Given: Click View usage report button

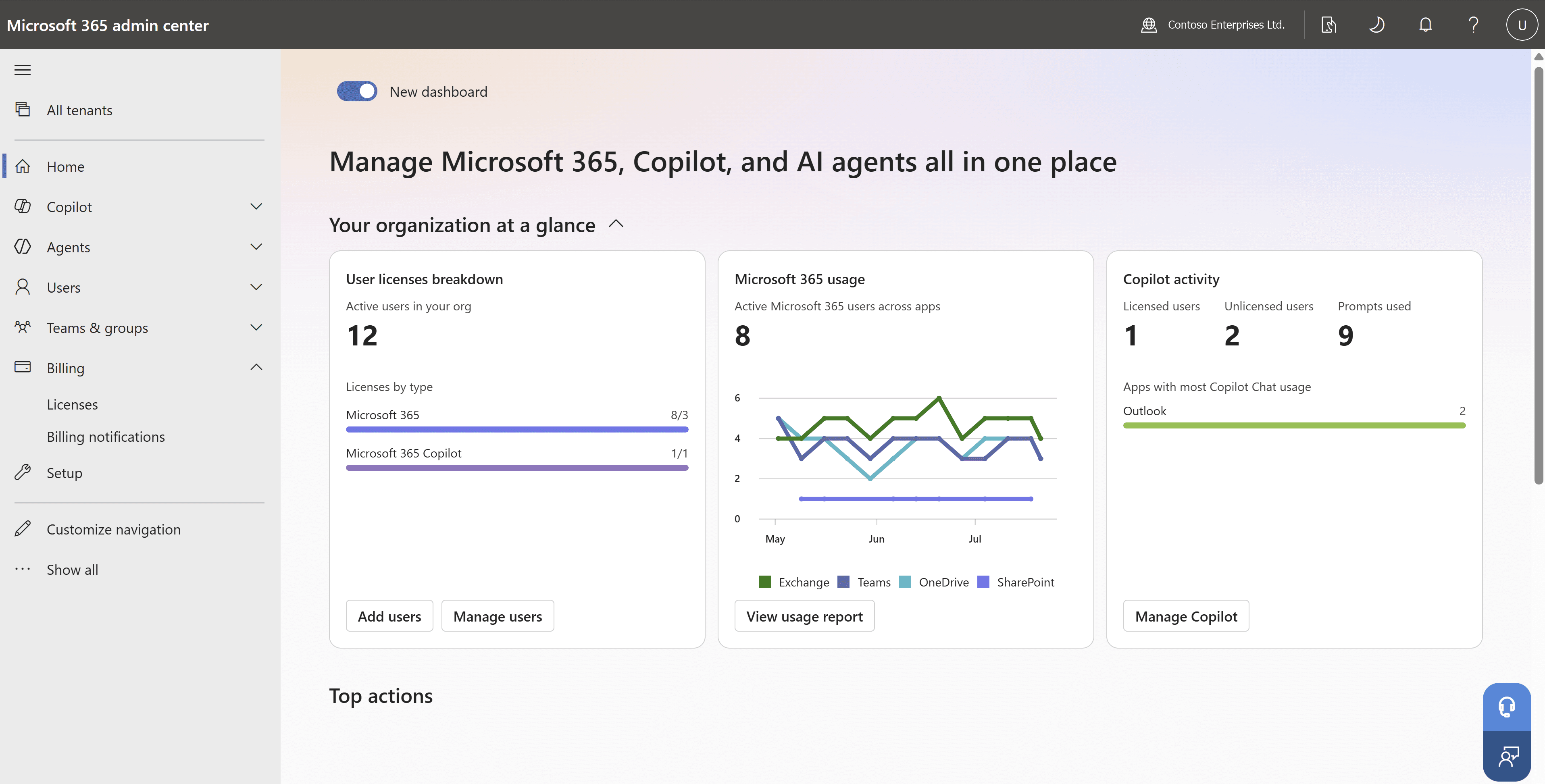Looking at the screenshot, I should coord(804,616).
